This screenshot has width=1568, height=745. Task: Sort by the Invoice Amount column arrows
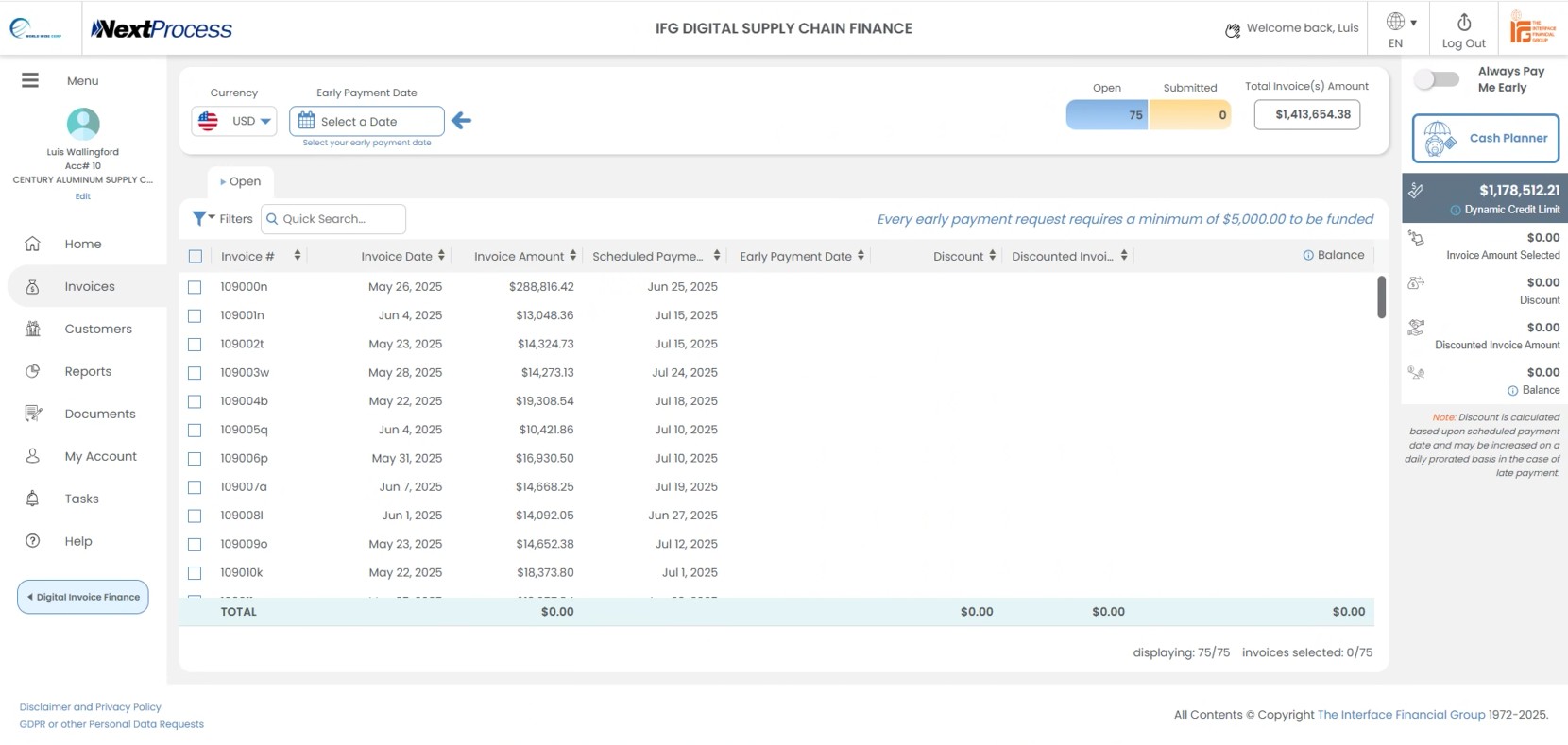click(x=572, y=256)
